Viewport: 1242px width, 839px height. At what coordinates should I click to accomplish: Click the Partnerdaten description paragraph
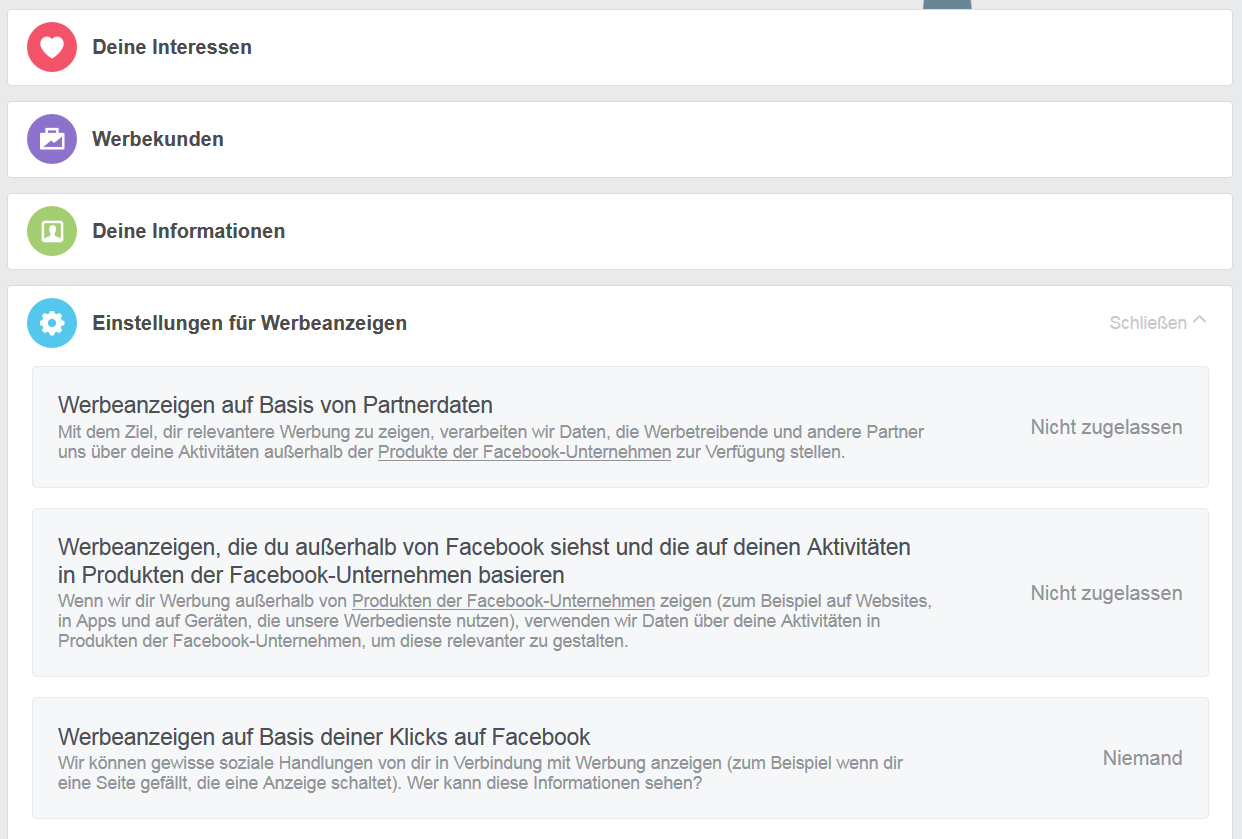click(490, 432)
